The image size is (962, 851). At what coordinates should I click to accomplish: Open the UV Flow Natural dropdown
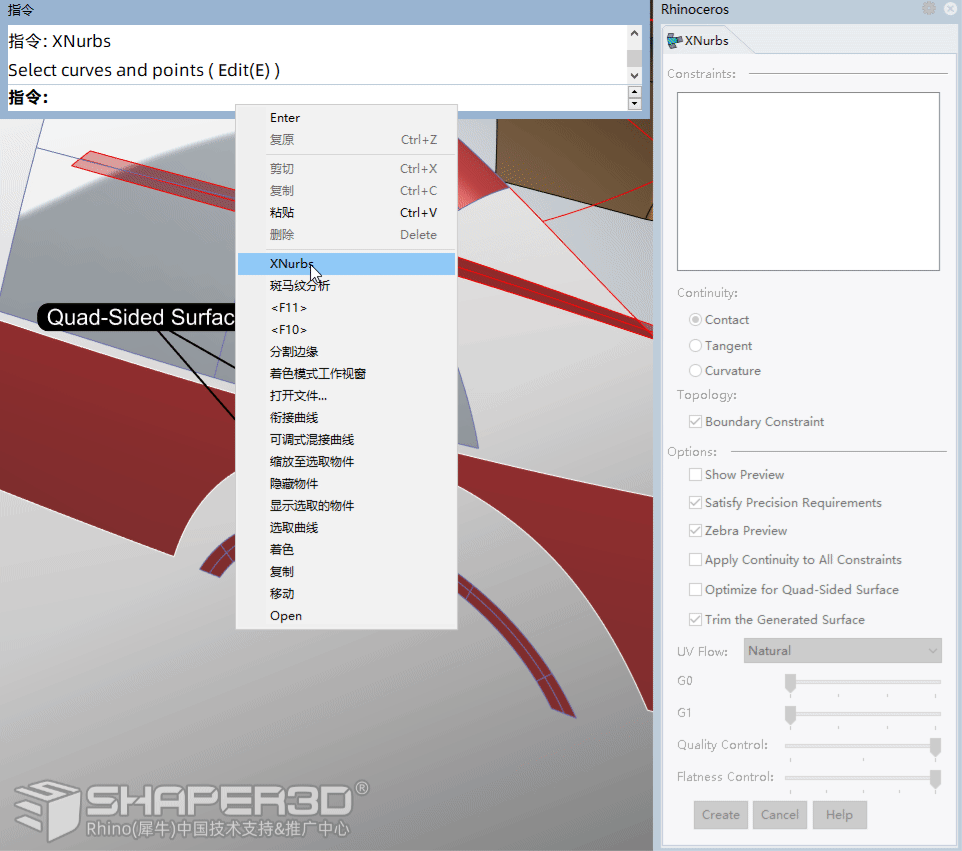842,650
